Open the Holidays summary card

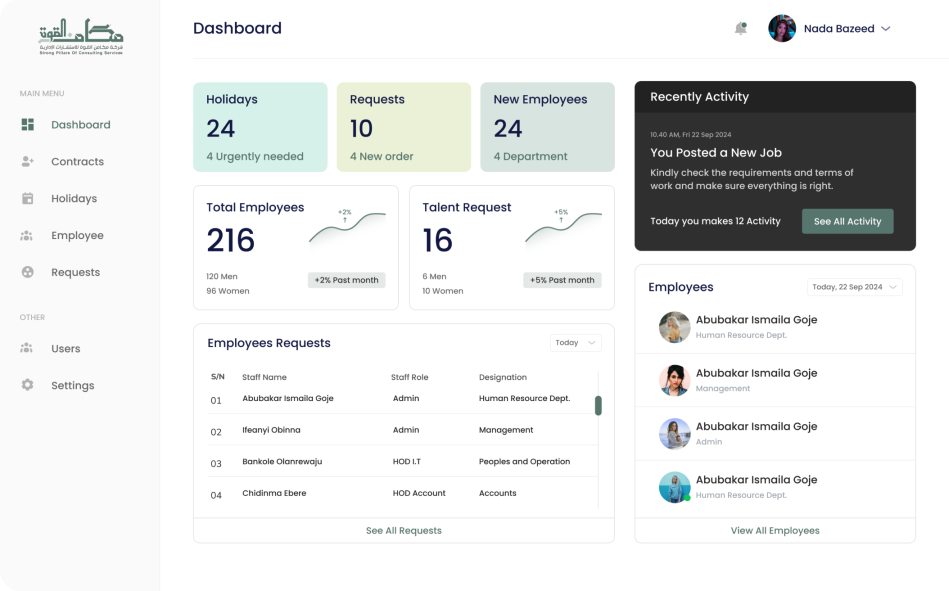[x=260, y=127]
